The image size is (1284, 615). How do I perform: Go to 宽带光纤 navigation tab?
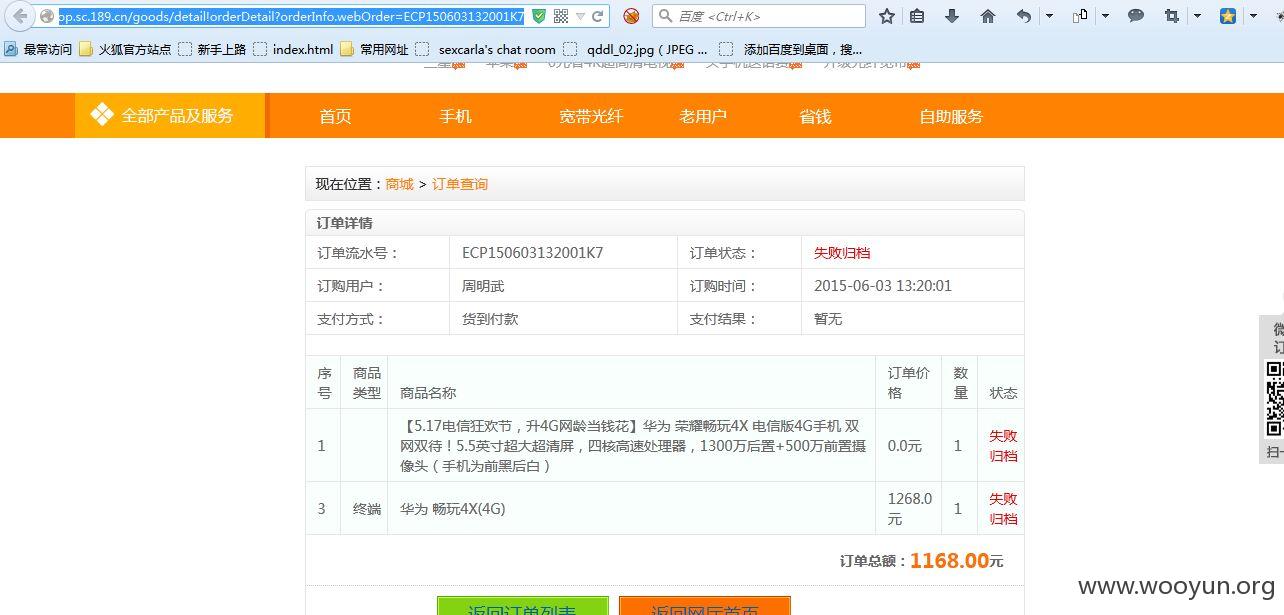591,116
